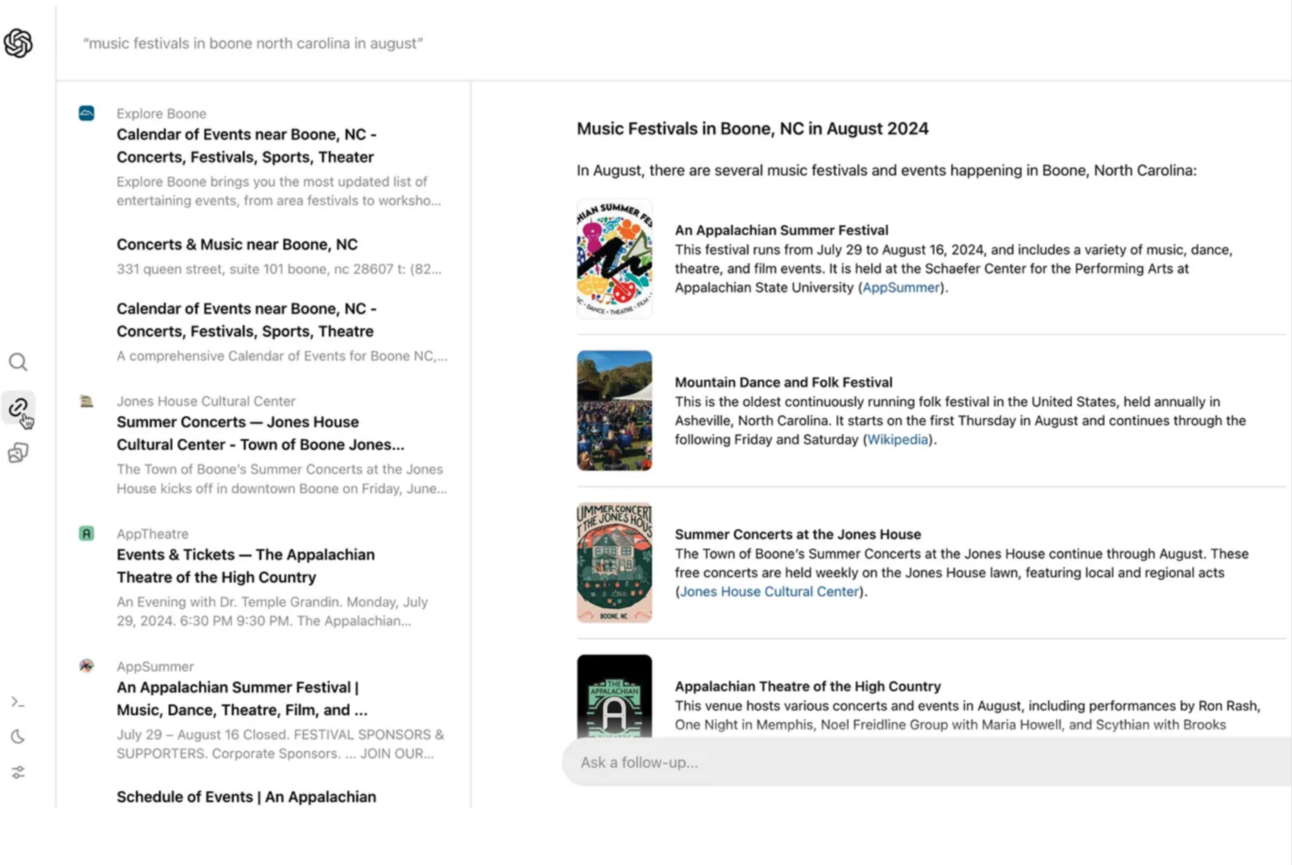
Task: Toggle dark mode with the moon icon
Action: coord(18,737)
